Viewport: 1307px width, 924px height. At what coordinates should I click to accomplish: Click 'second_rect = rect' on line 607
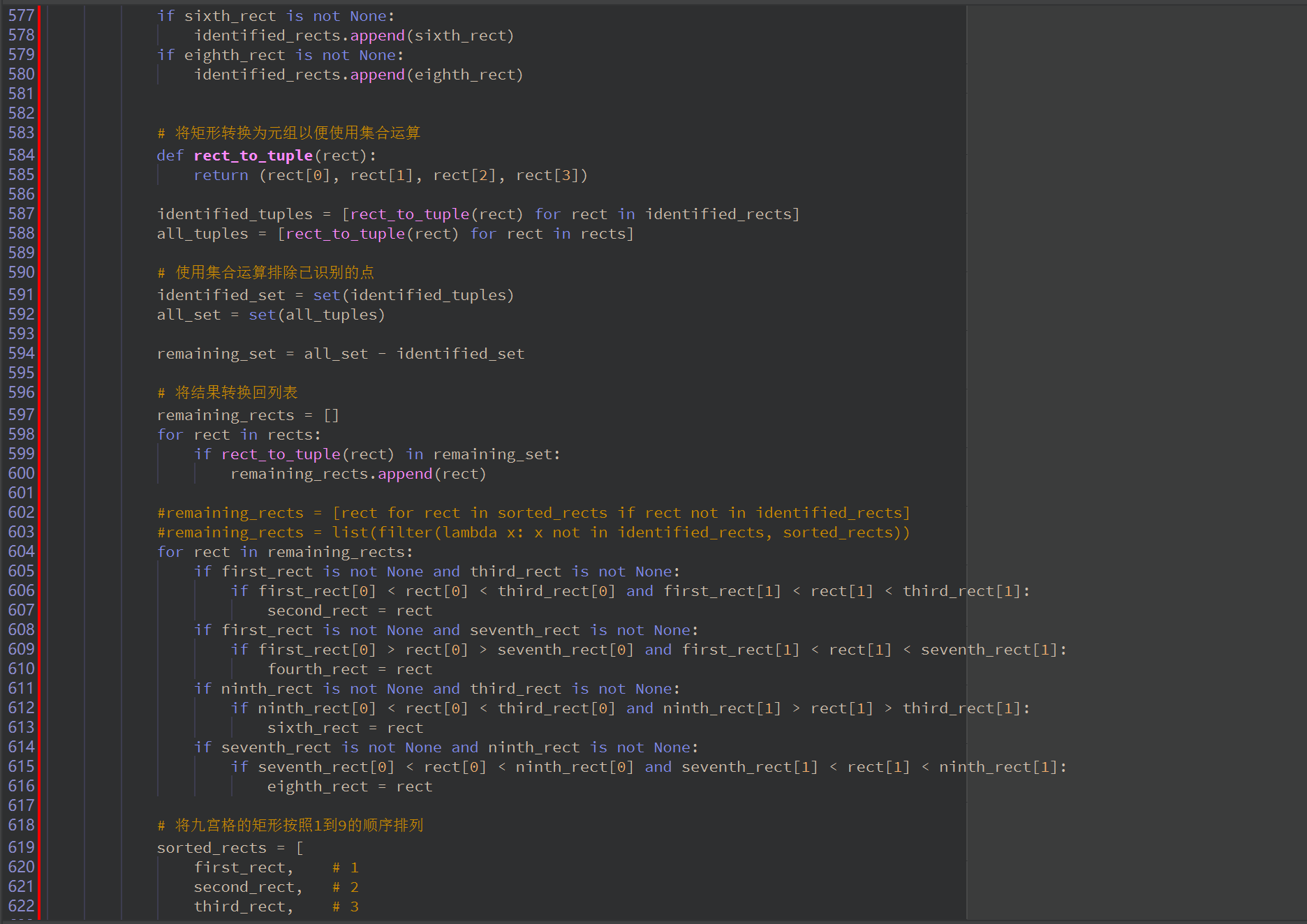(349, 611)
